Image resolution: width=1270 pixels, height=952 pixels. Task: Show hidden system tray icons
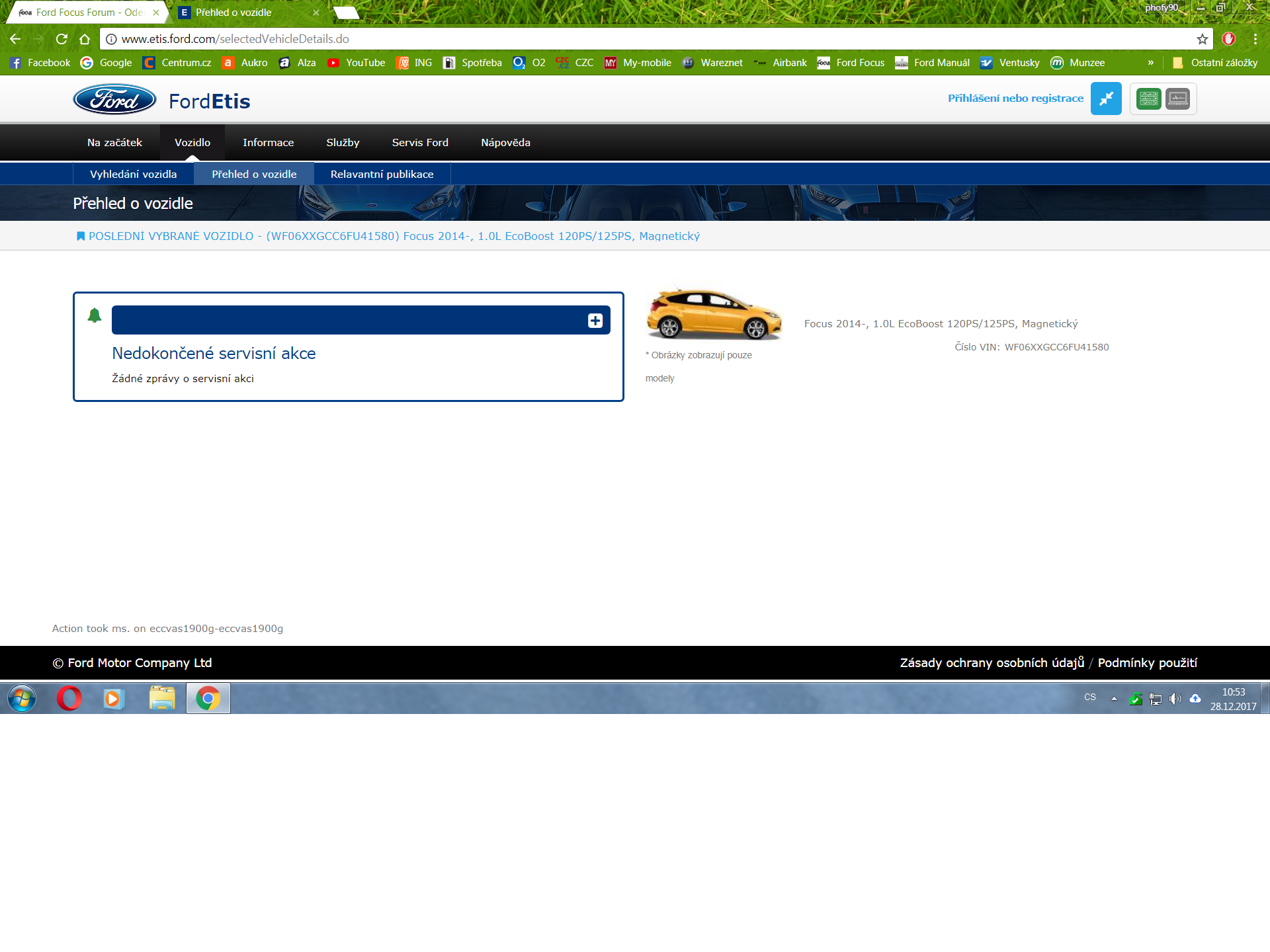coord(1114,698)
